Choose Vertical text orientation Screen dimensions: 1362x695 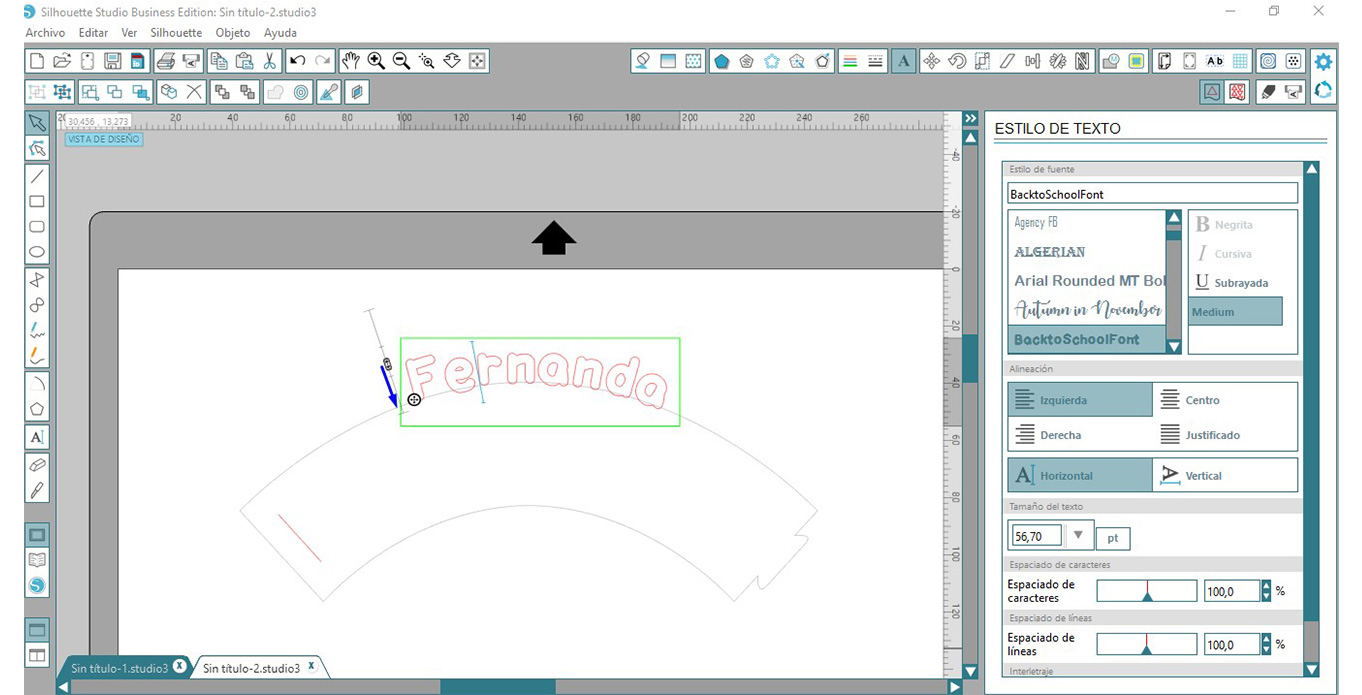[x=1225, y=476]
